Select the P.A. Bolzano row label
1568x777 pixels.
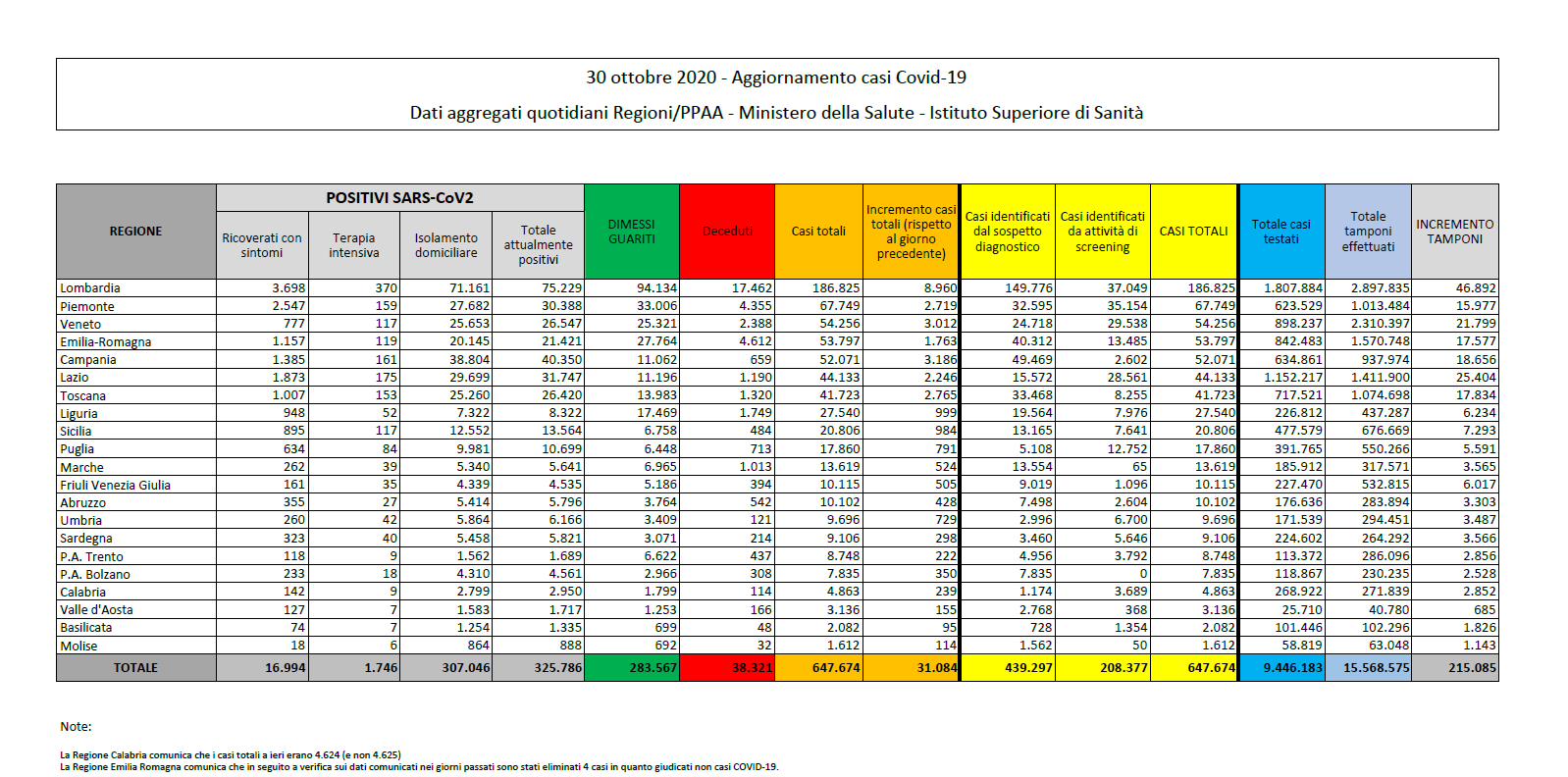tap(95, 574)
